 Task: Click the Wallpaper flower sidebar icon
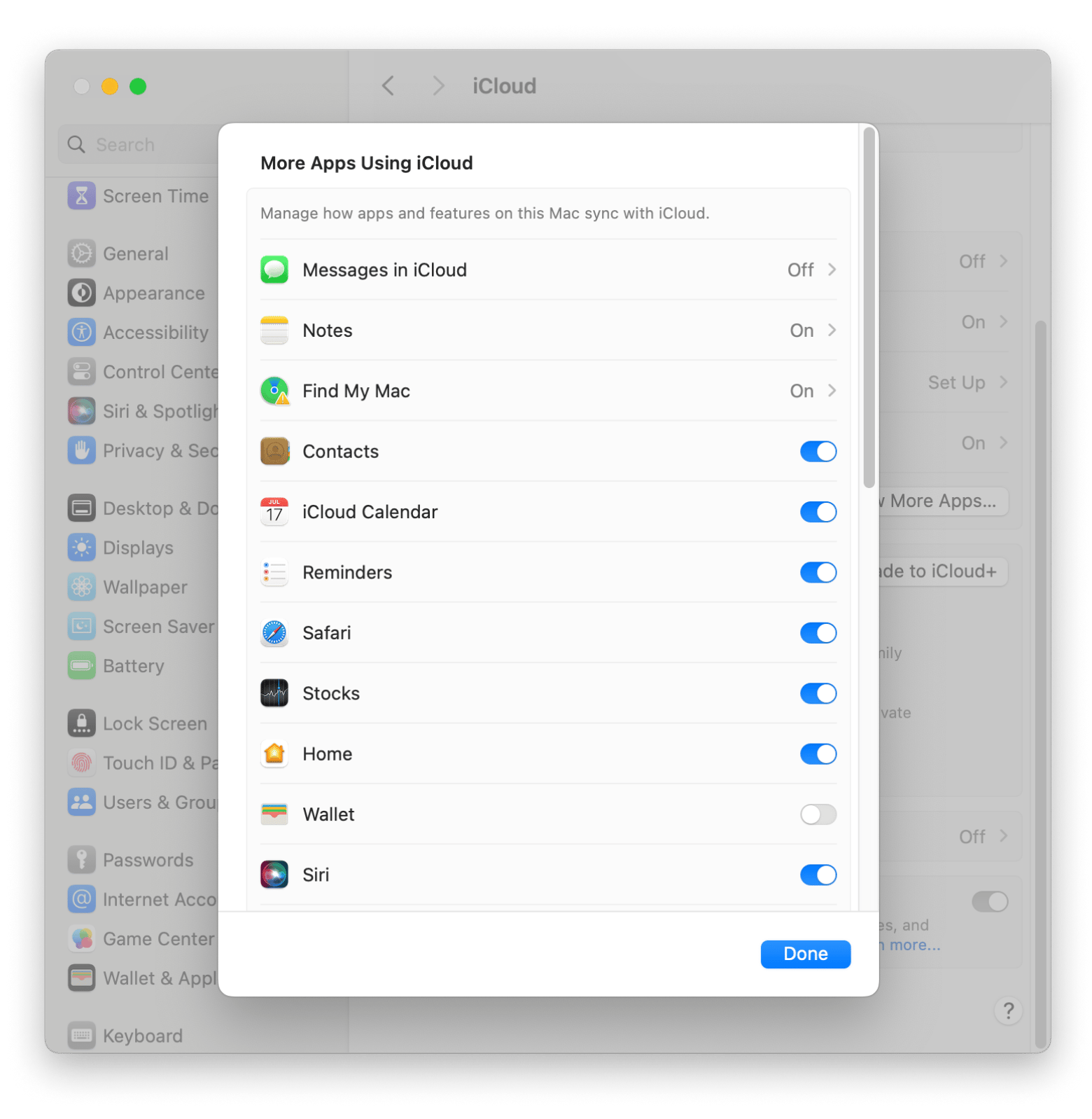(81, 587)
